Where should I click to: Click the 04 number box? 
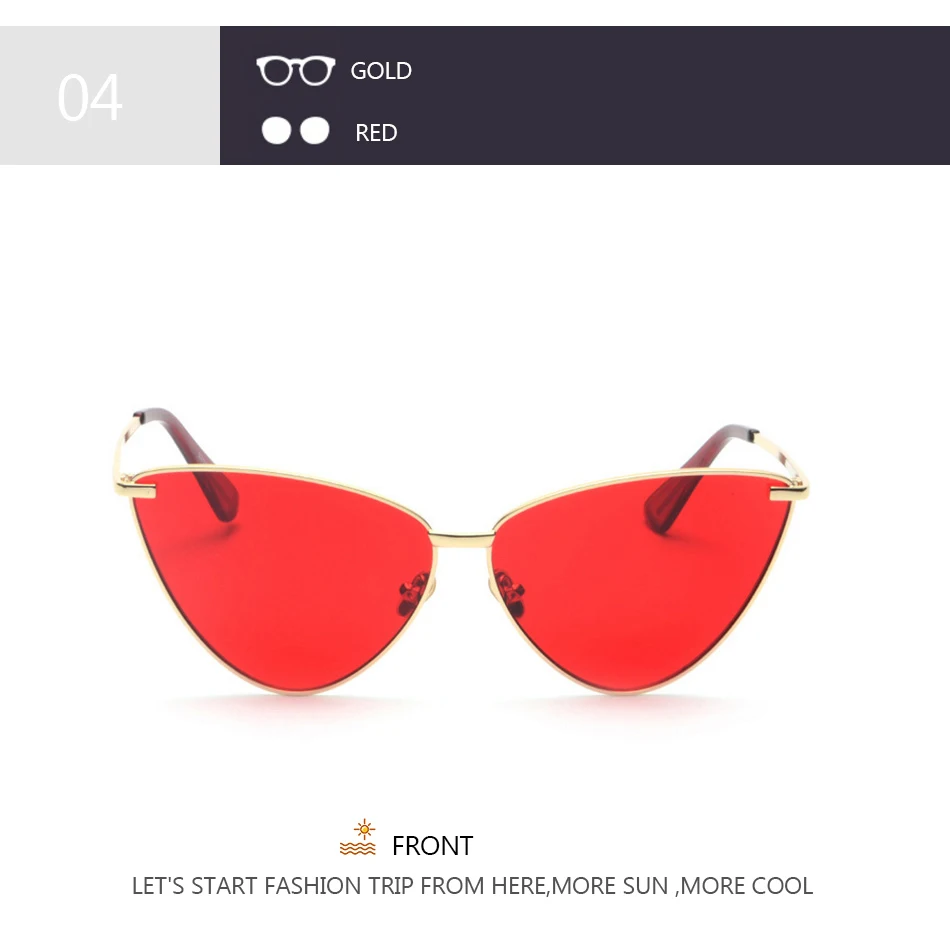coord(110,95)
